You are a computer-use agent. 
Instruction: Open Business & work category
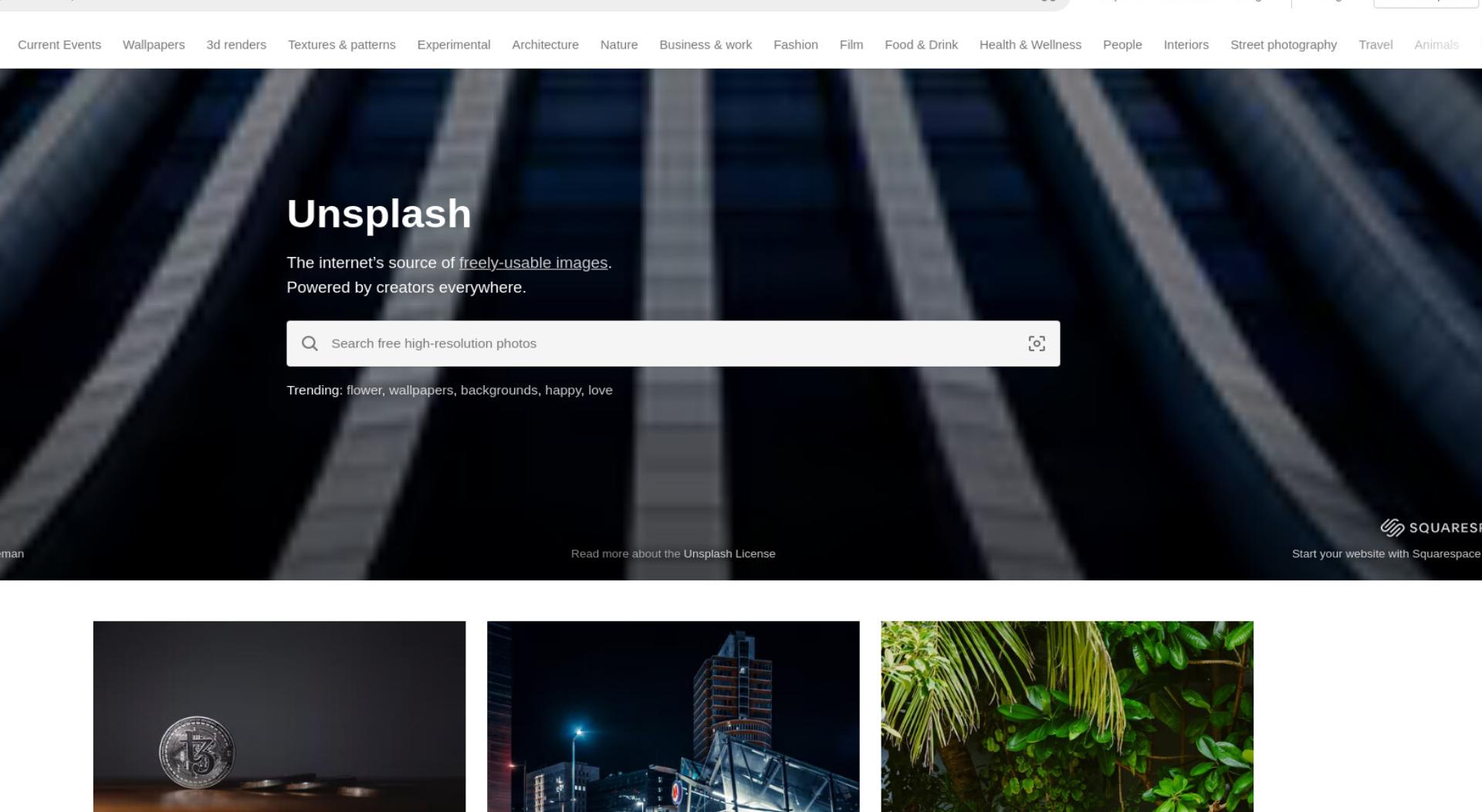point(705,45)
